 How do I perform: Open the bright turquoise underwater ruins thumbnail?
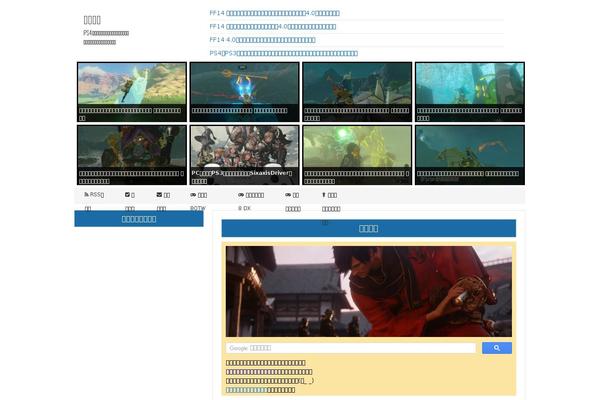(470, 92)
